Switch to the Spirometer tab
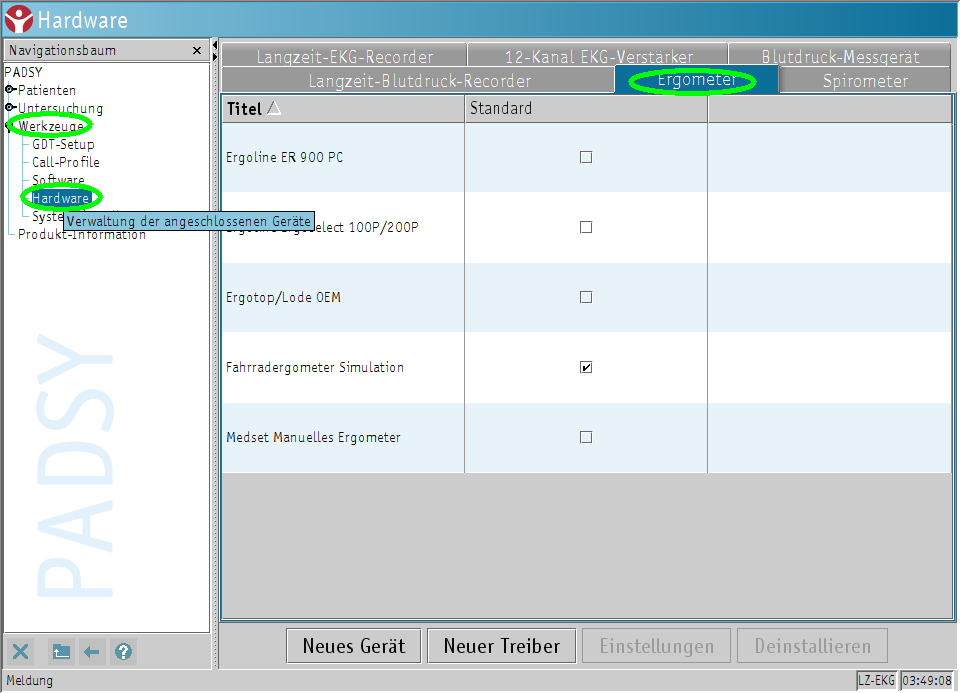The width and height of the screenshot is (960, 693). pos(865,81)
